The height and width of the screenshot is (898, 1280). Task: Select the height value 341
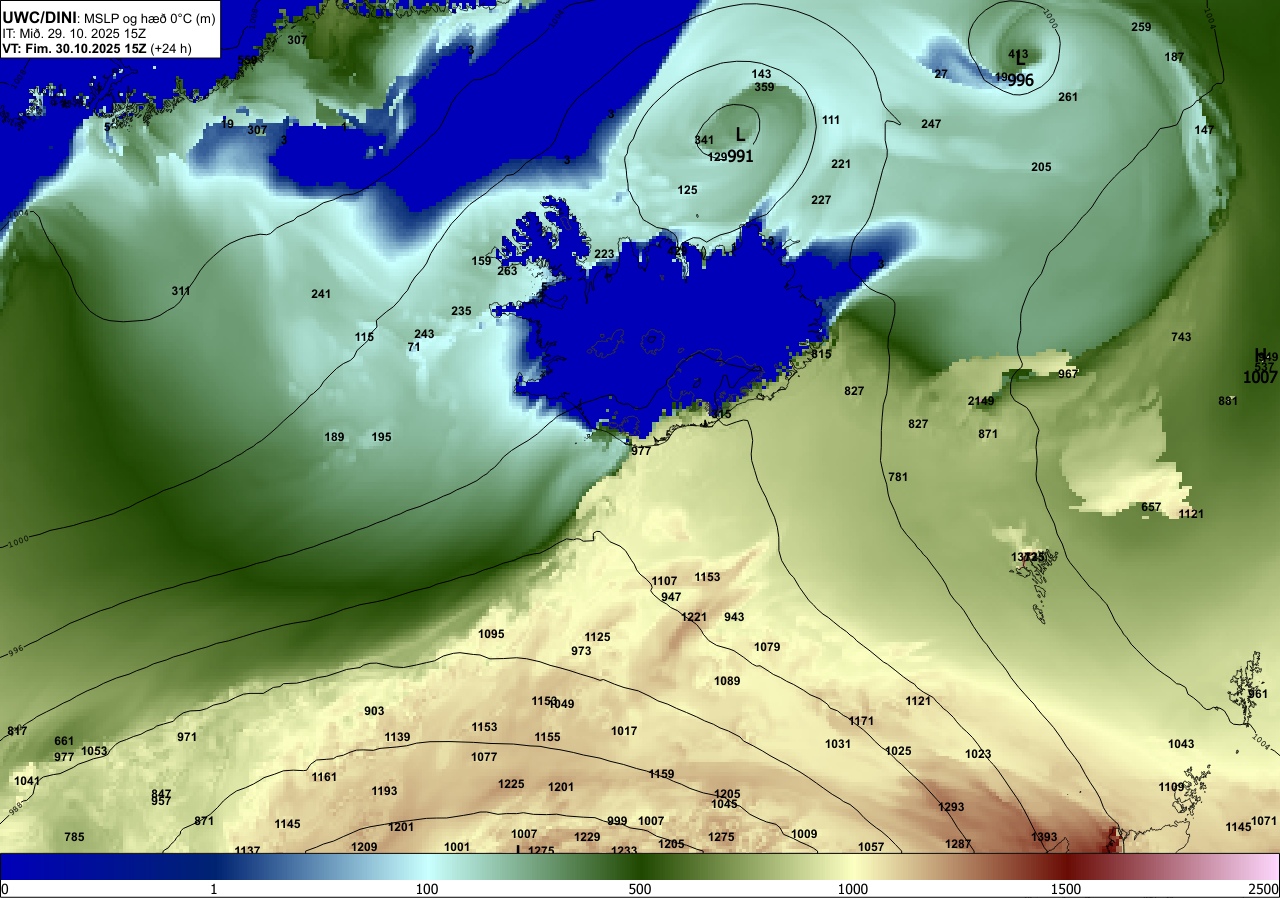click(704, 140)
